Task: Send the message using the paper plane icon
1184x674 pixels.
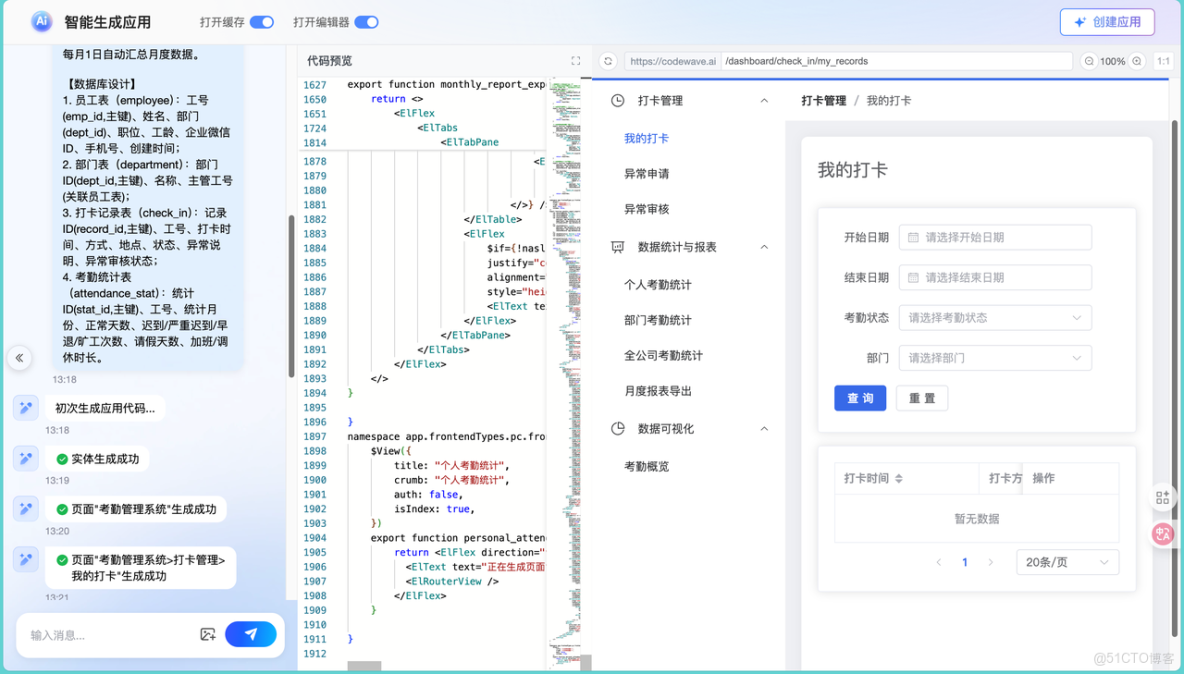Action: click(x=251, y=634)
